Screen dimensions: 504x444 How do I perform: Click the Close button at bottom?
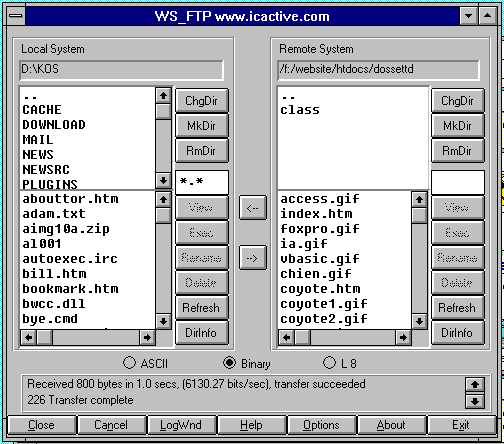pyautogui.click(x=42, y=425)
